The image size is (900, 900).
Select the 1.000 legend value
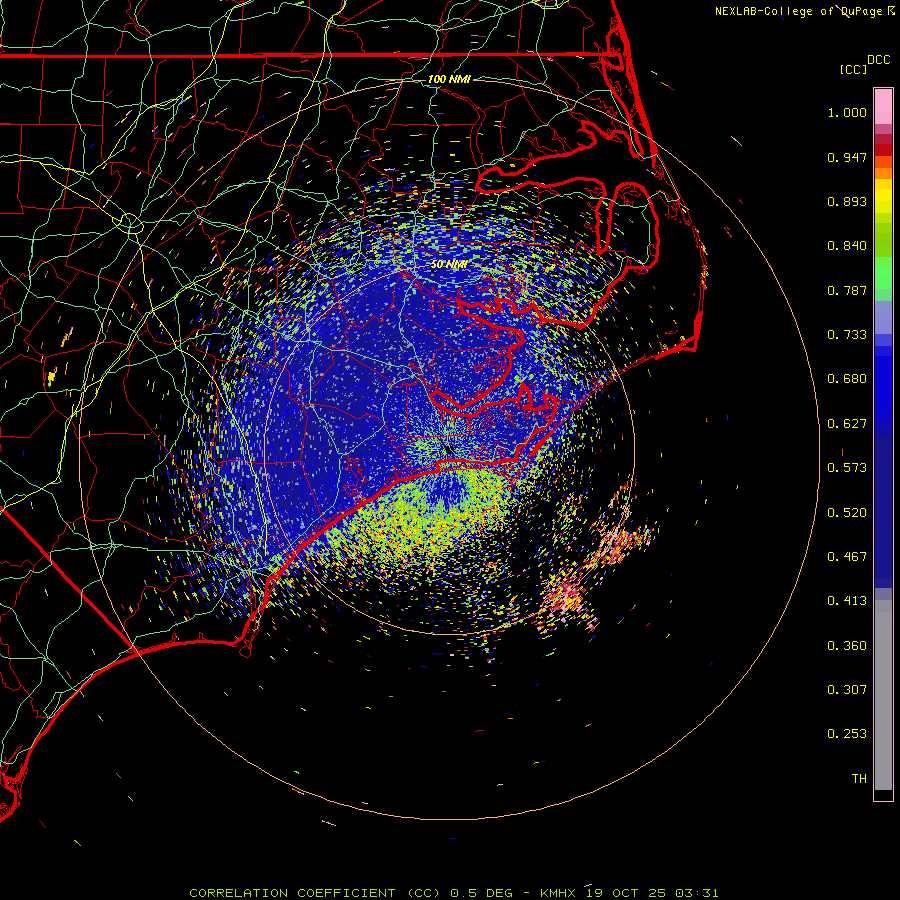click(x=847, y=112)
